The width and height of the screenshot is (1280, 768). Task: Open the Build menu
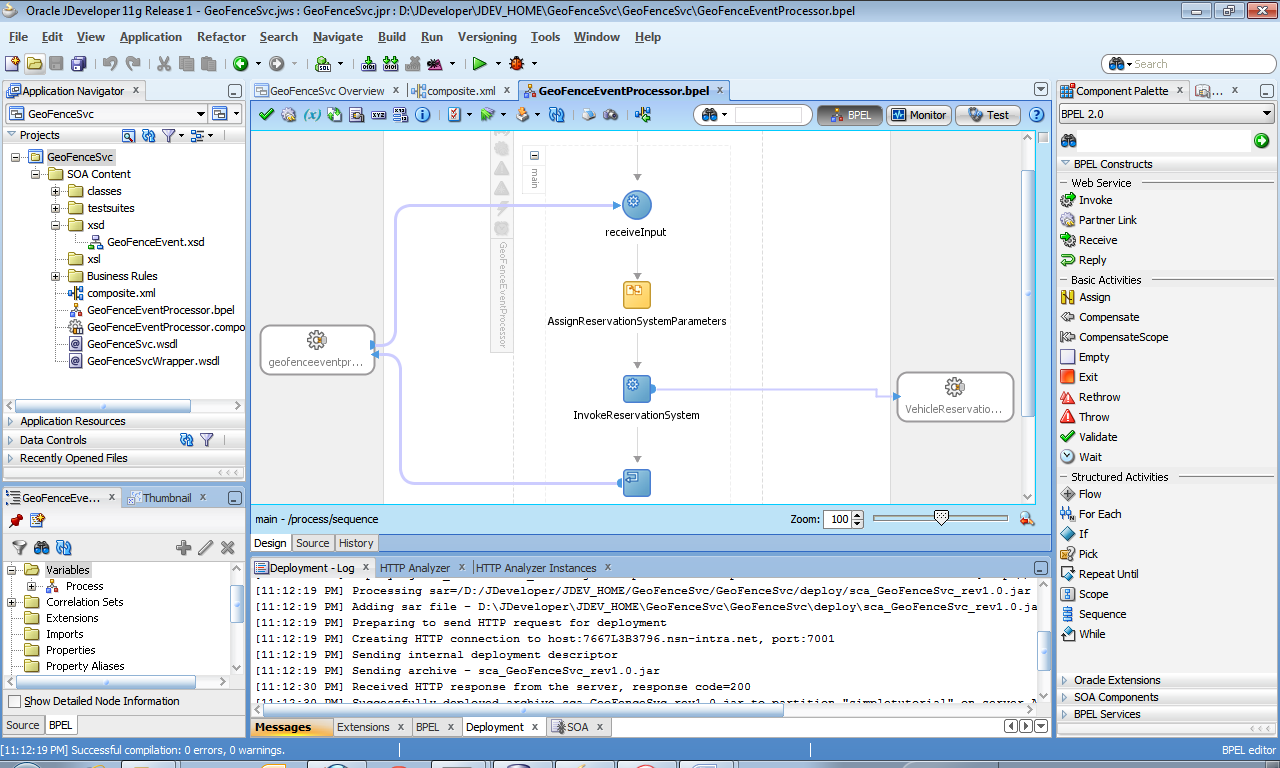tap(392, 37)
